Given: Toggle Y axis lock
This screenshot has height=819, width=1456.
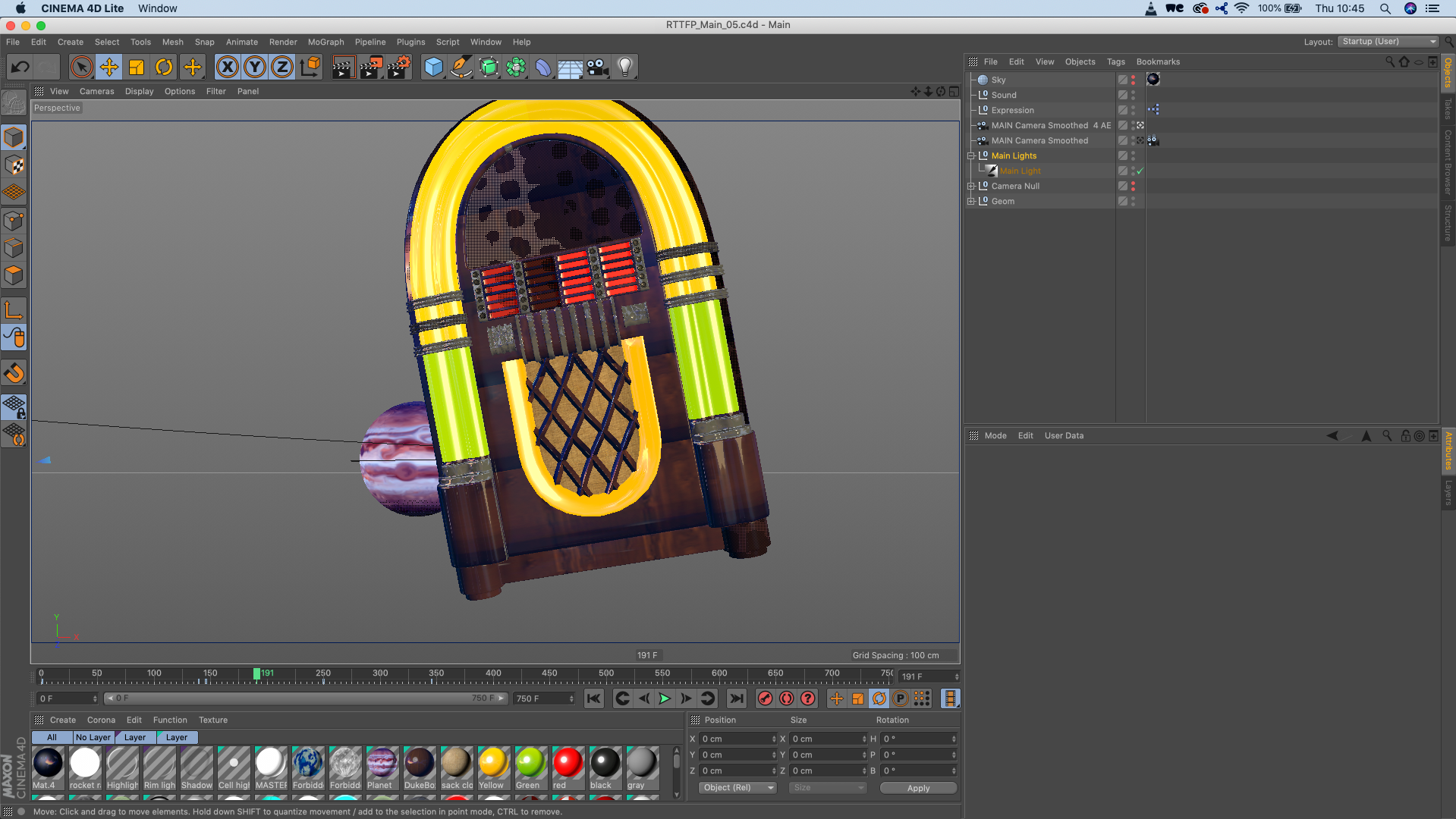Looking at the screenshot, I should [255, 67].
